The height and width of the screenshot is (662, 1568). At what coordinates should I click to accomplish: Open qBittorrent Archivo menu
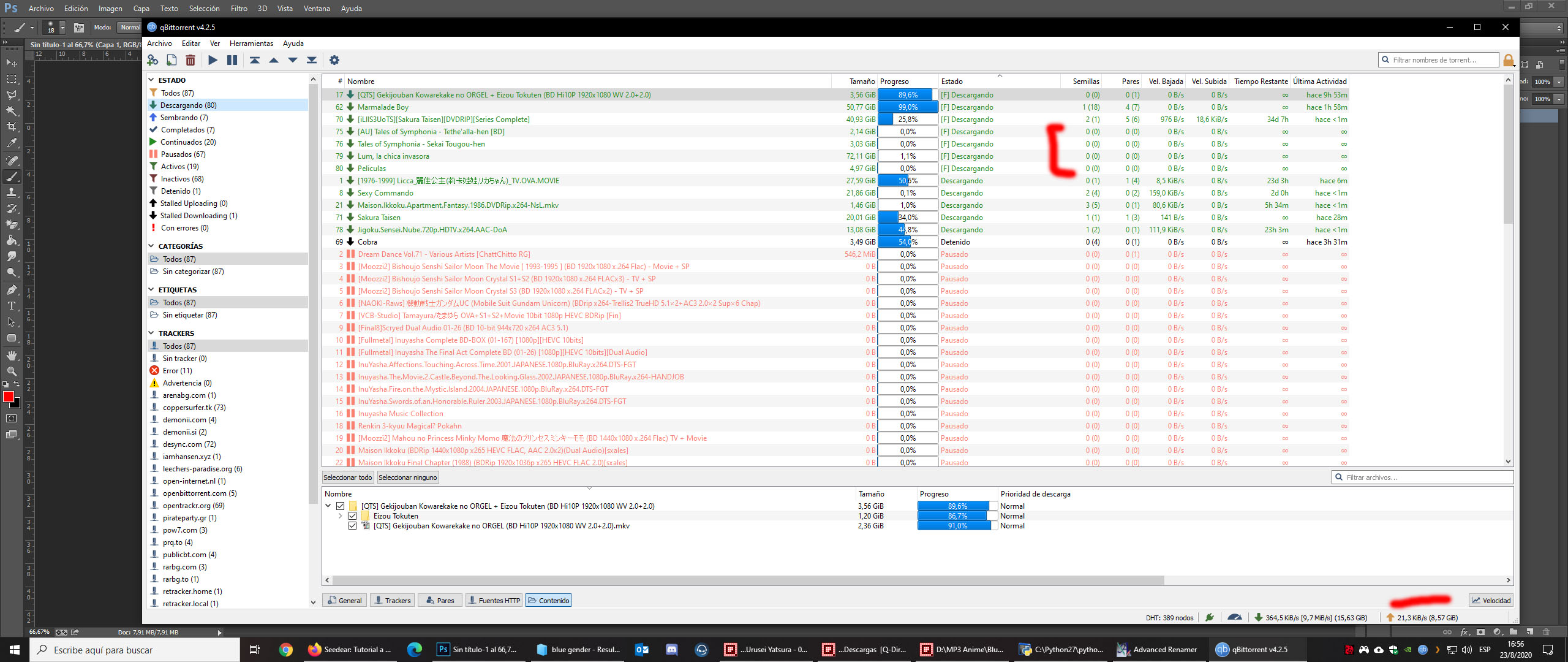159,44
